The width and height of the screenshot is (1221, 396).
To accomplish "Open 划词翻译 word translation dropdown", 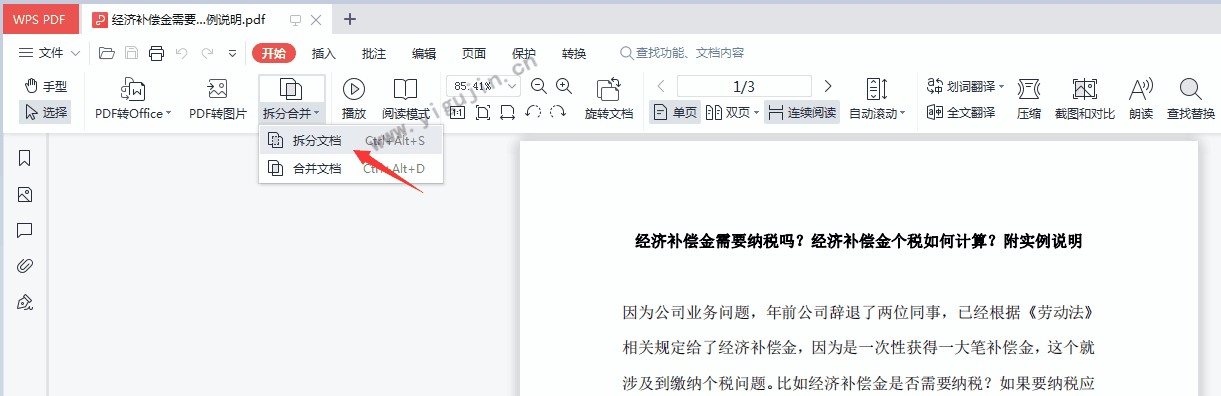I will (965, 87).
